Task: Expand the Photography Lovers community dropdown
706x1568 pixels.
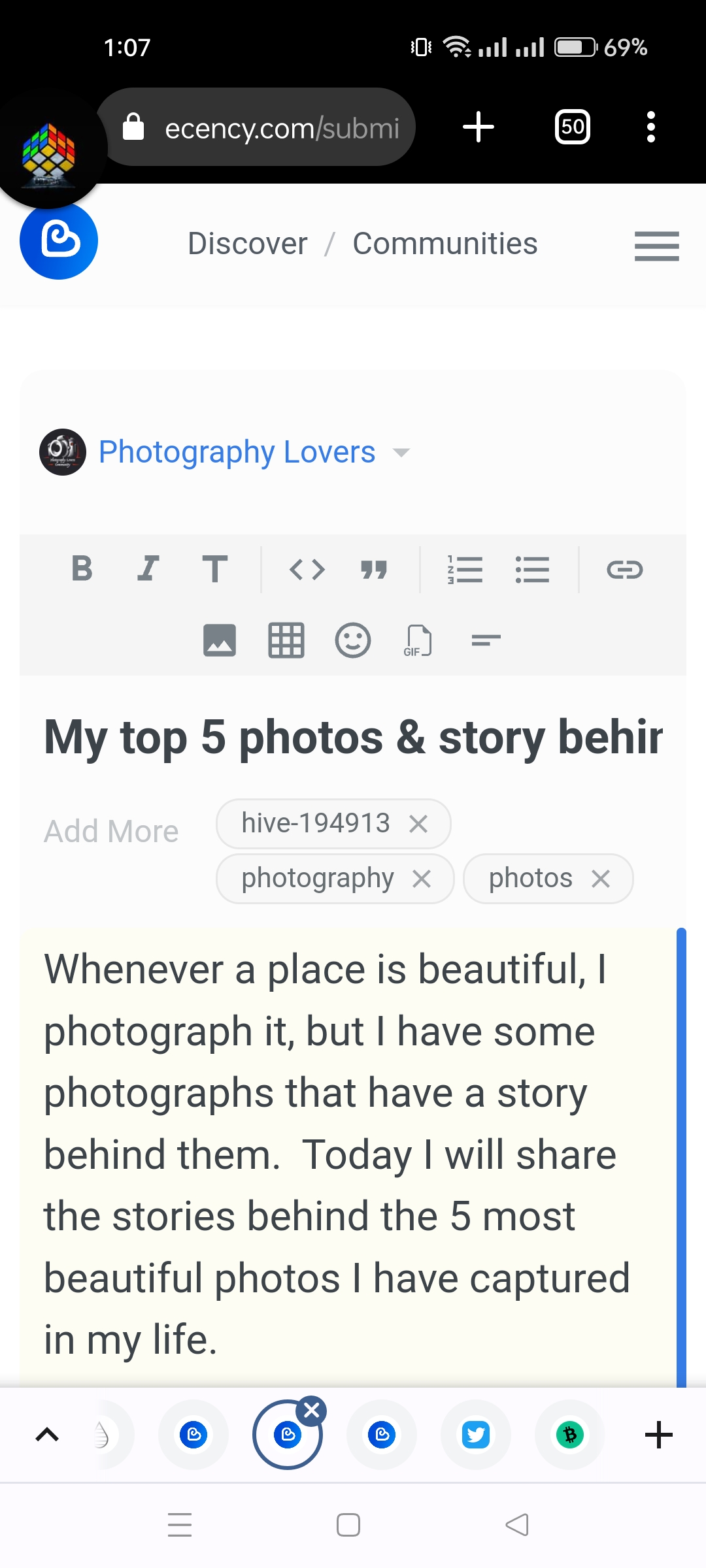Action: (401, 452)
